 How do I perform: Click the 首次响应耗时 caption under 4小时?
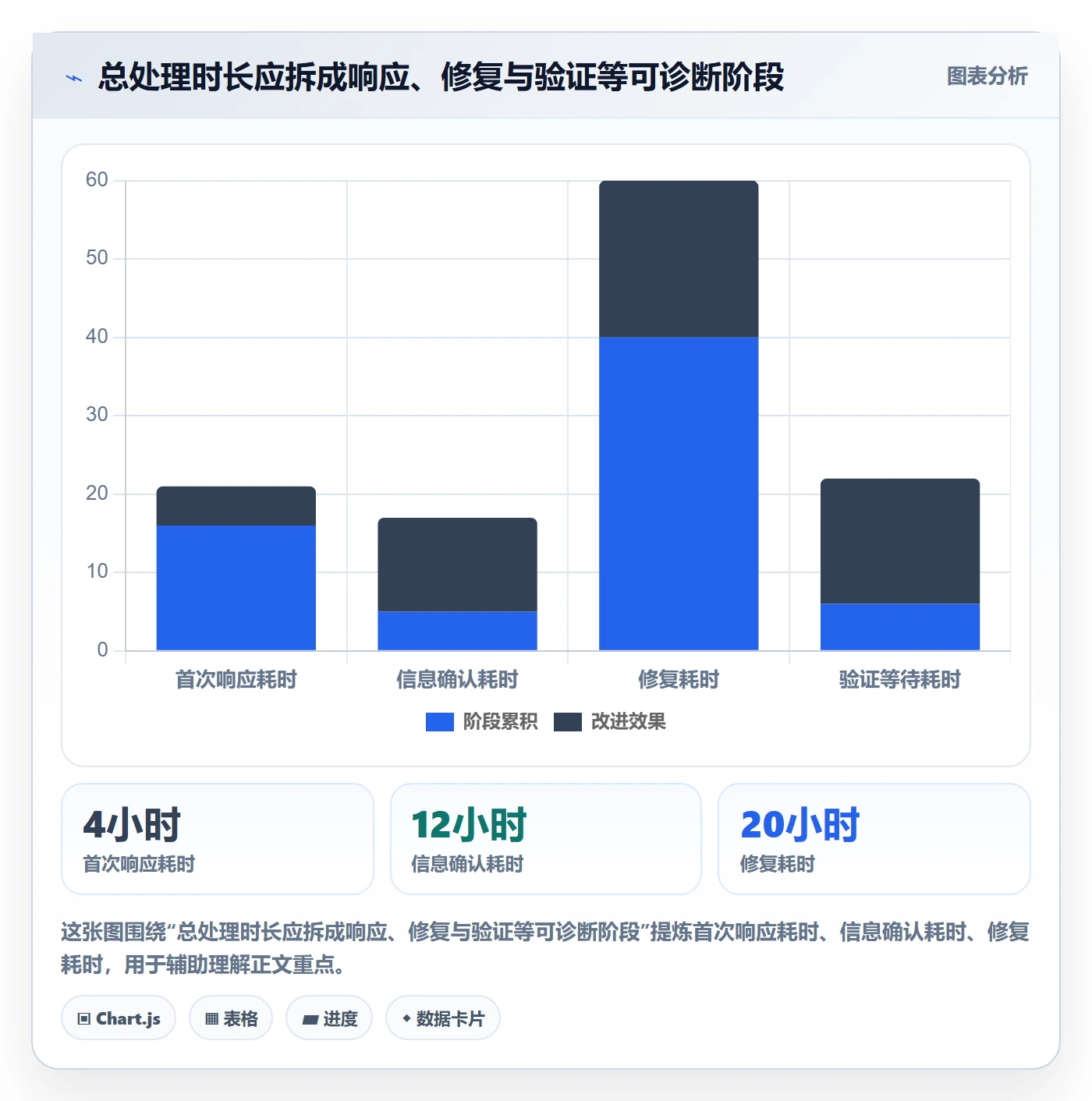(139, 864)
